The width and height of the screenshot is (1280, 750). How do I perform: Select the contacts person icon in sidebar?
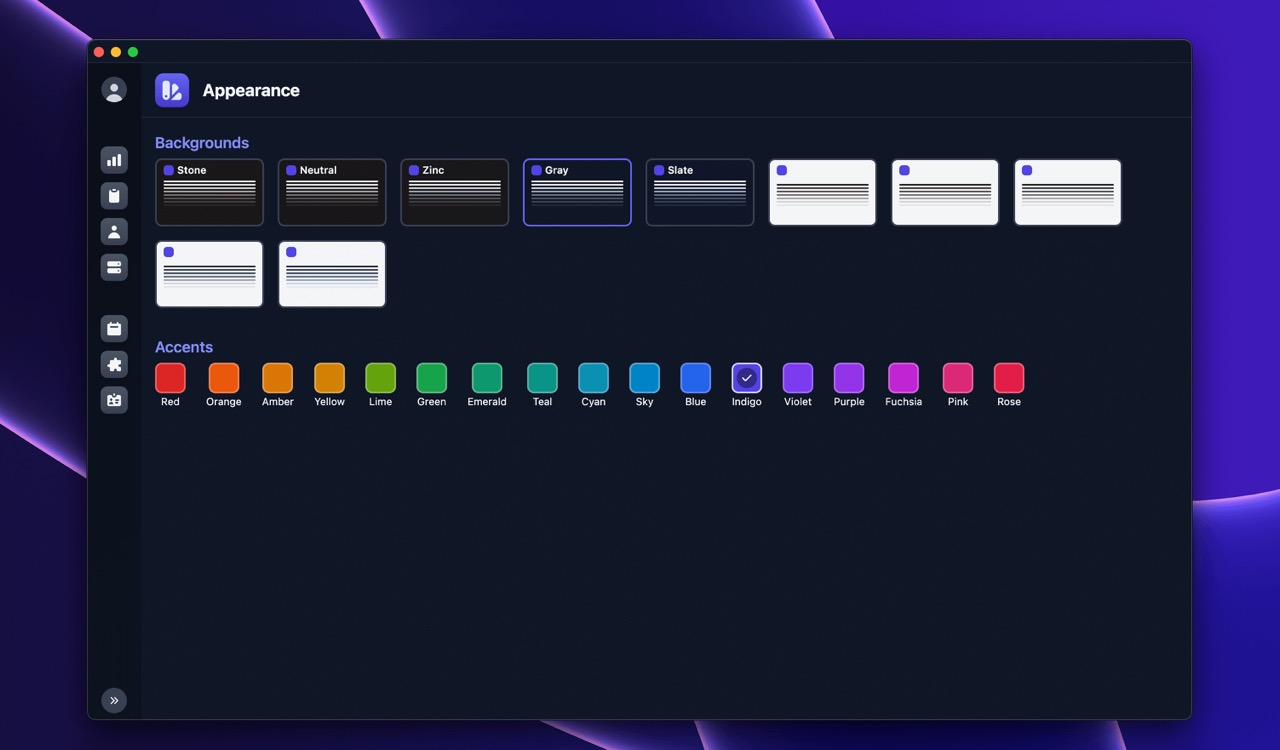coord(114,231)
